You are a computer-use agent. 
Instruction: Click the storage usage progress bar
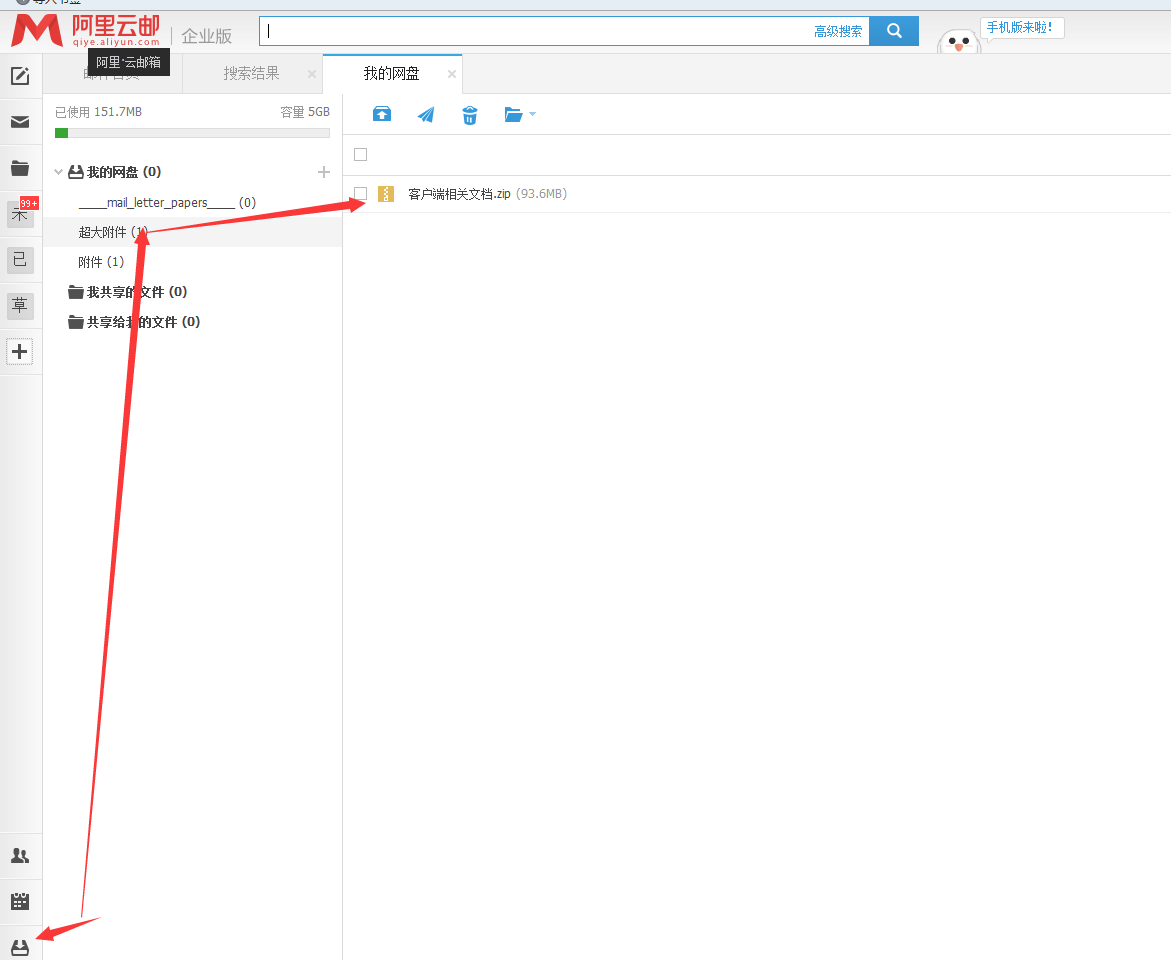pyautogui.click(x=192, y=133)
